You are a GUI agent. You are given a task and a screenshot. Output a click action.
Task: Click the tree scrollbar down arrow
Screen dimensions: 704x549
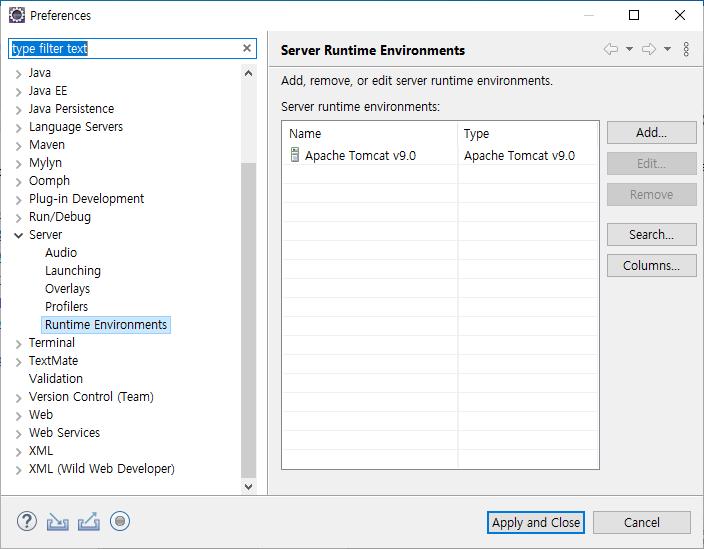pyautogui.click(x=248, y=486)
